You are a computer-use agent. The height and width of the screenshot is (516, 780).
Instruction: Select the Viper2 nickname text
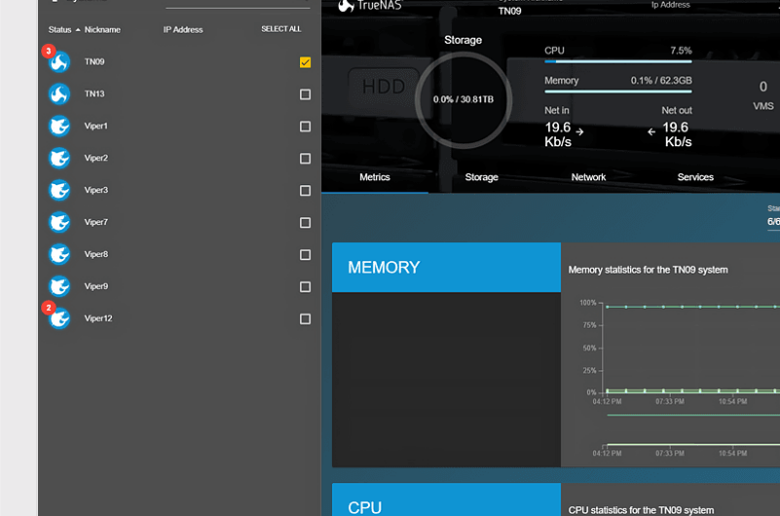coord(96,158)
